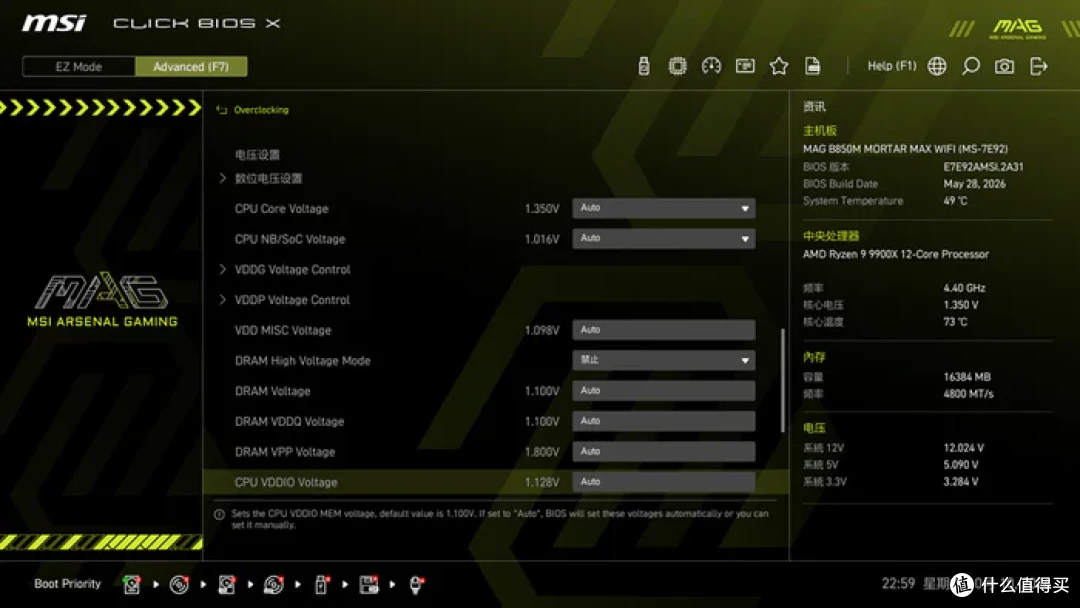
Task: Click AMD Ryzen 9 9900X processor name
Action: tap(895, 254)
